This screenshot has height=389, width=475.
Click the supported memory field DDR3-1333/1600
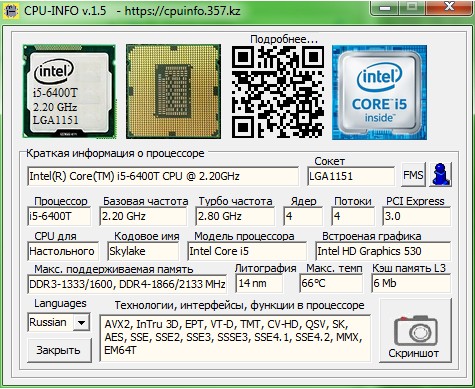pyautogui.click(x=127, y=284)
